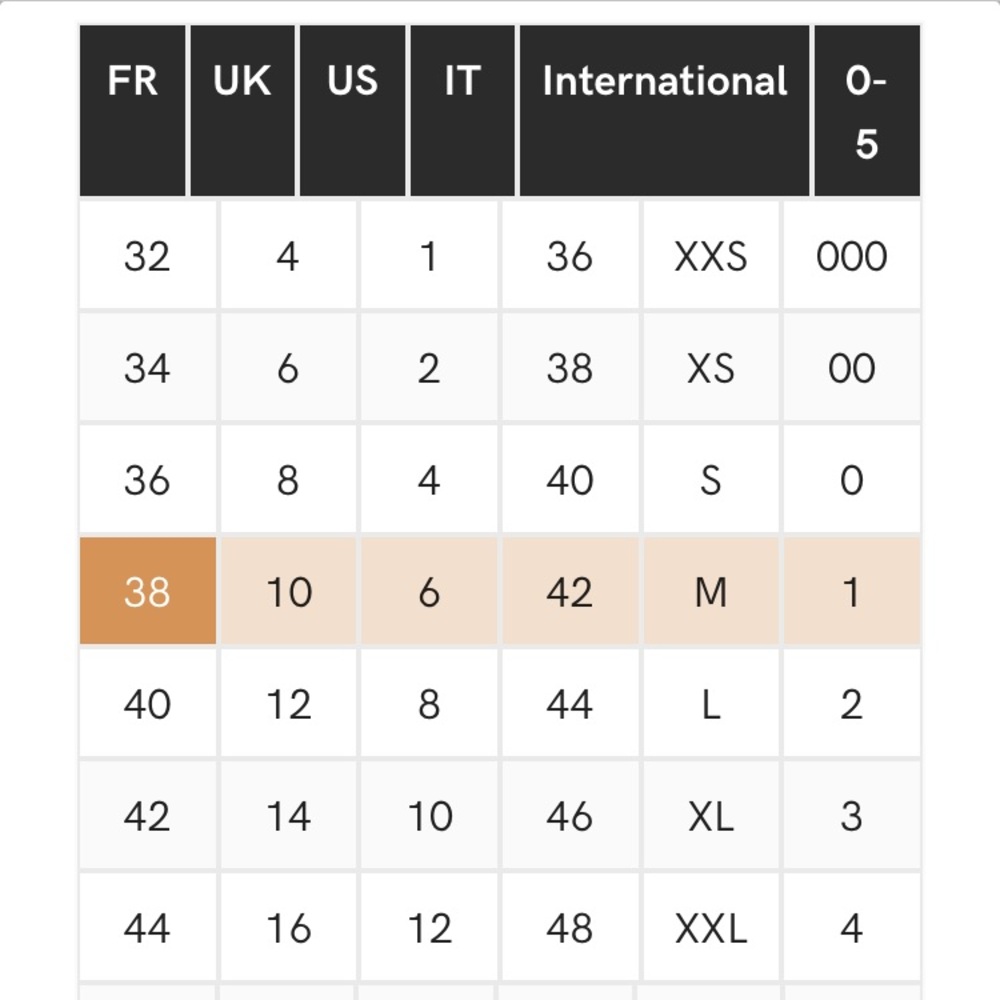Image resolution: width=1000 pixels, height=1000 pixels.
Task: Click the International column header
Action: pos(665,111)
